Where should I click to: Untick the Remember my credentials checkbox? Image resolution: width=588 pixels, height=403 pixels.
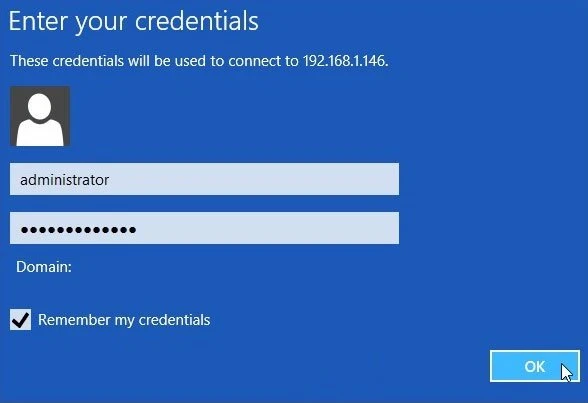click(x=21, y=320)
